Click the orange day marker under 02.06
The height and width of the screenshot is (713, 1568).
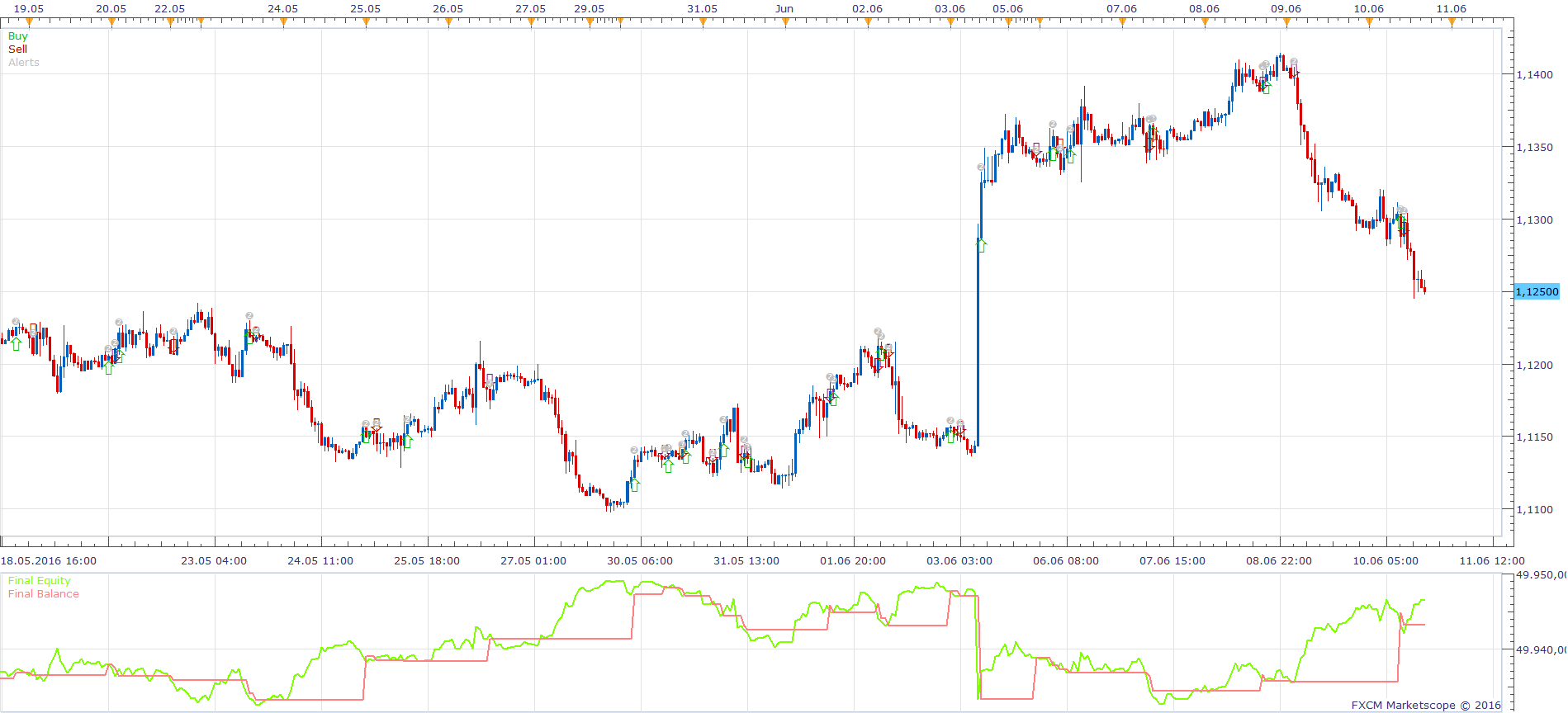(868, 23)
